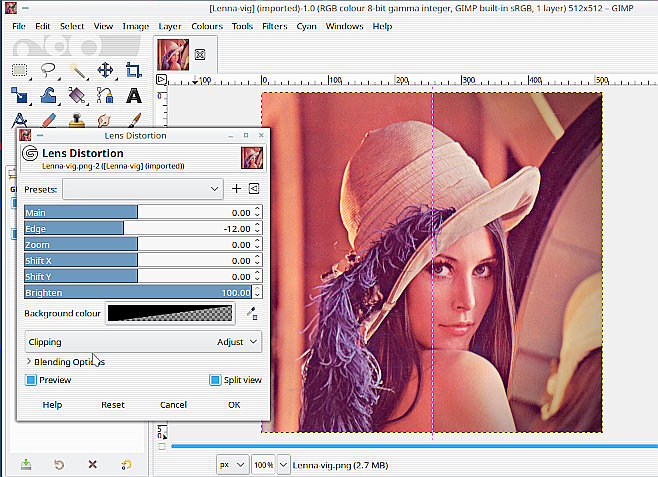Select the Fuzzy Select magic wand tool

coord(77,70)
